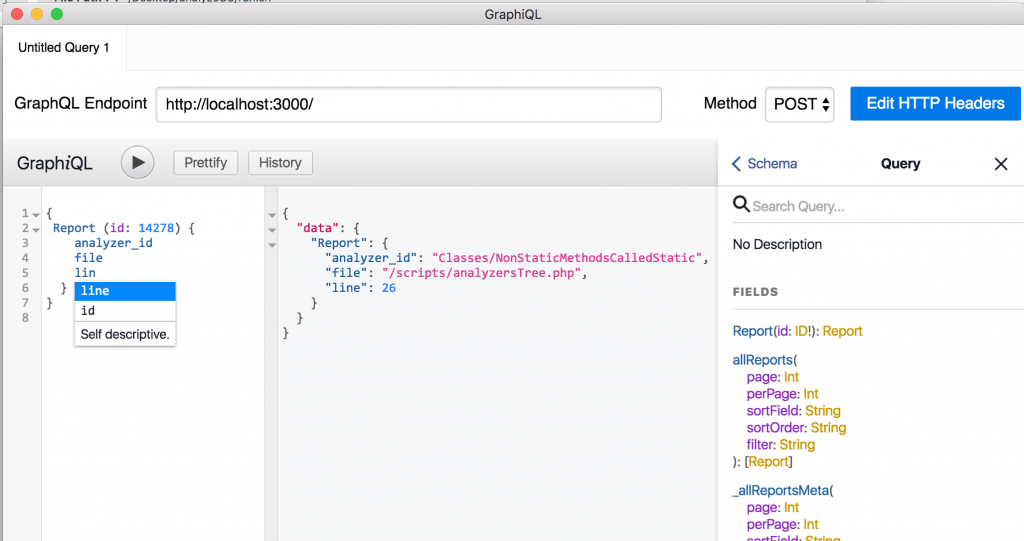
Task: Collapse query editor line 2 fold arrow
Action: point(36,229)
